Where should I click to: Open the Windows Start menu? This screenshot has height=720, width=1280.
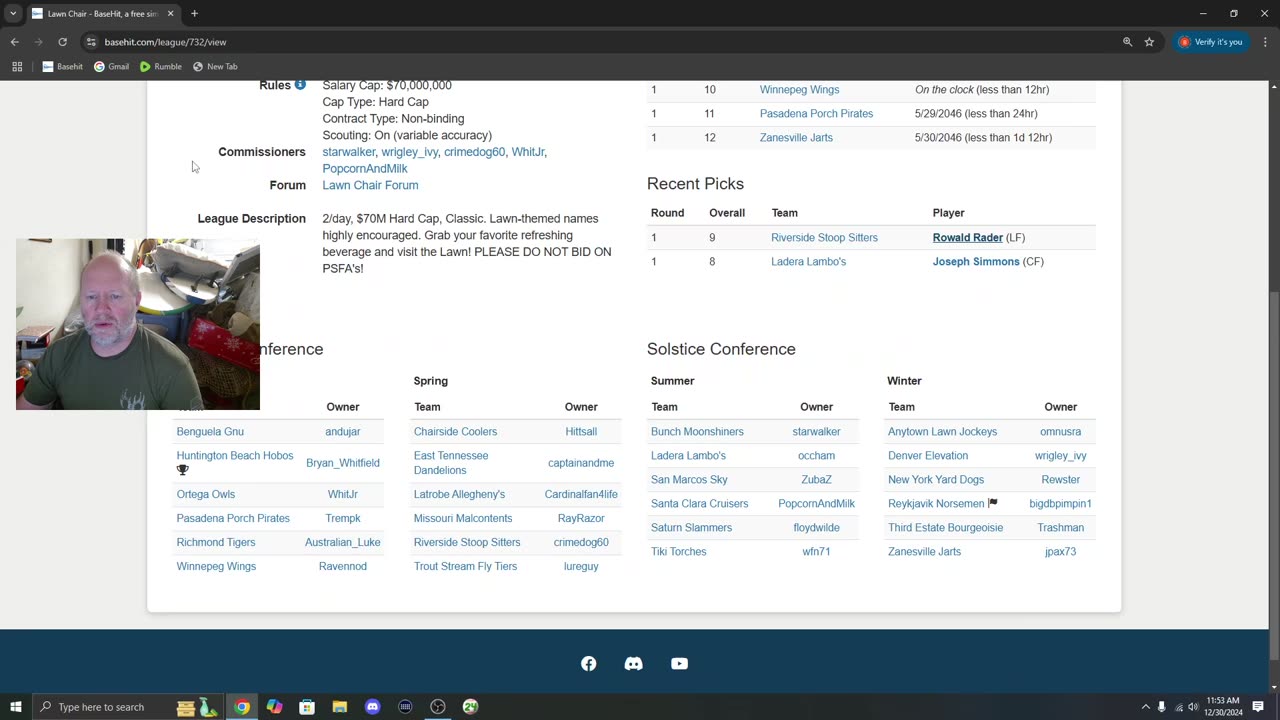16,707
